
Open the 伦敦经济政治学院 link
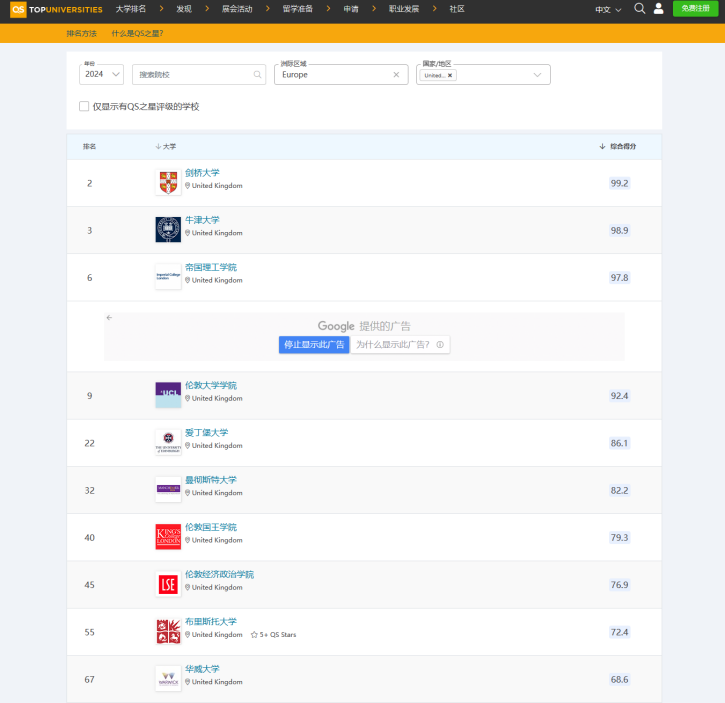click(x=220, y=574)
